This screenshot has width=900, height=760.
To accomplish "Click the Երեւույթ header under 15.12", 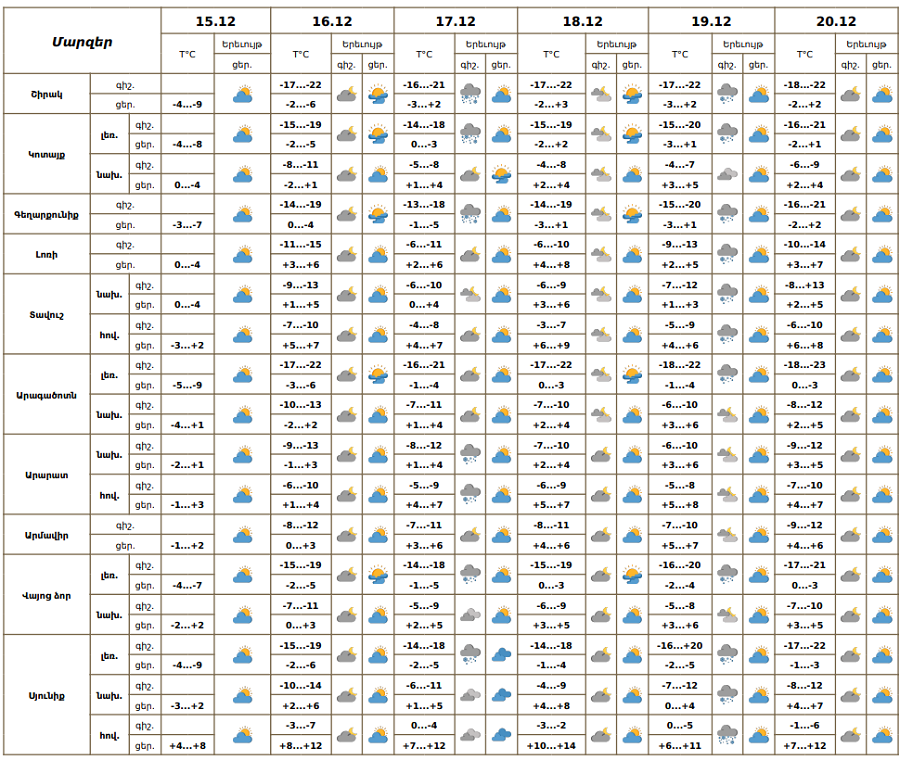I will coord(242,44).
